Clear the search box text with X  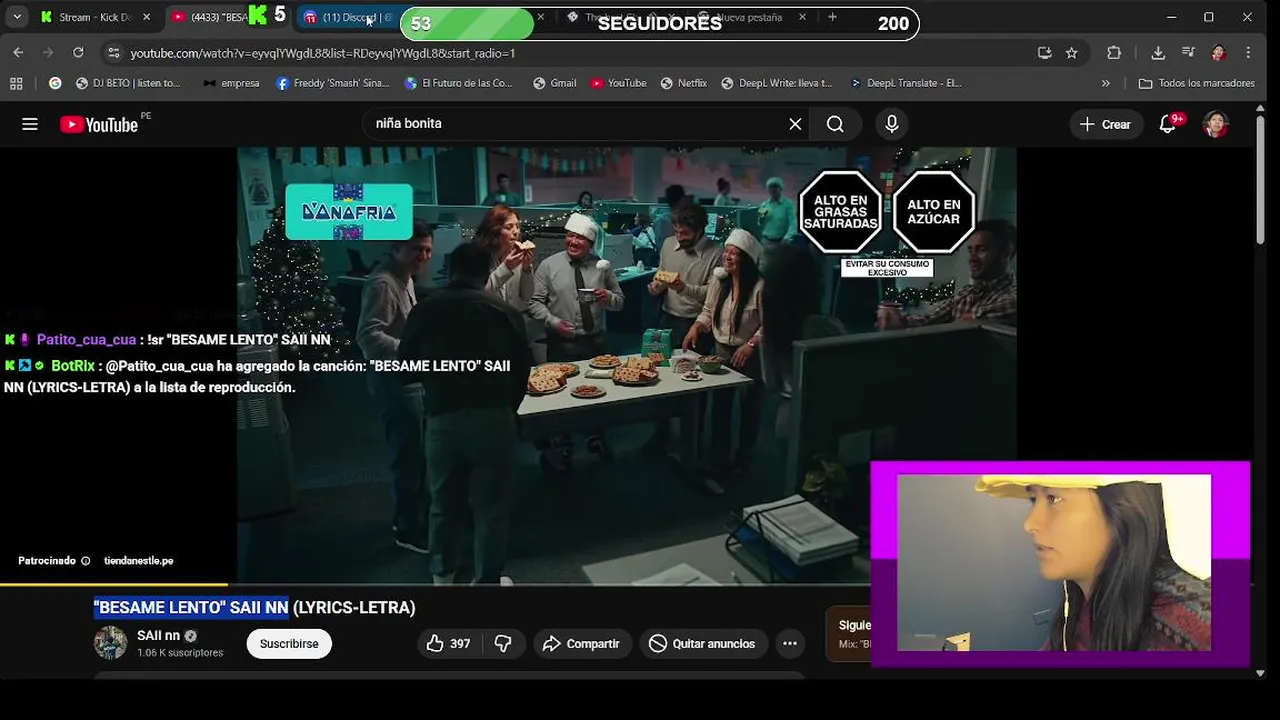pyautogui.click(x=795, y=124)
